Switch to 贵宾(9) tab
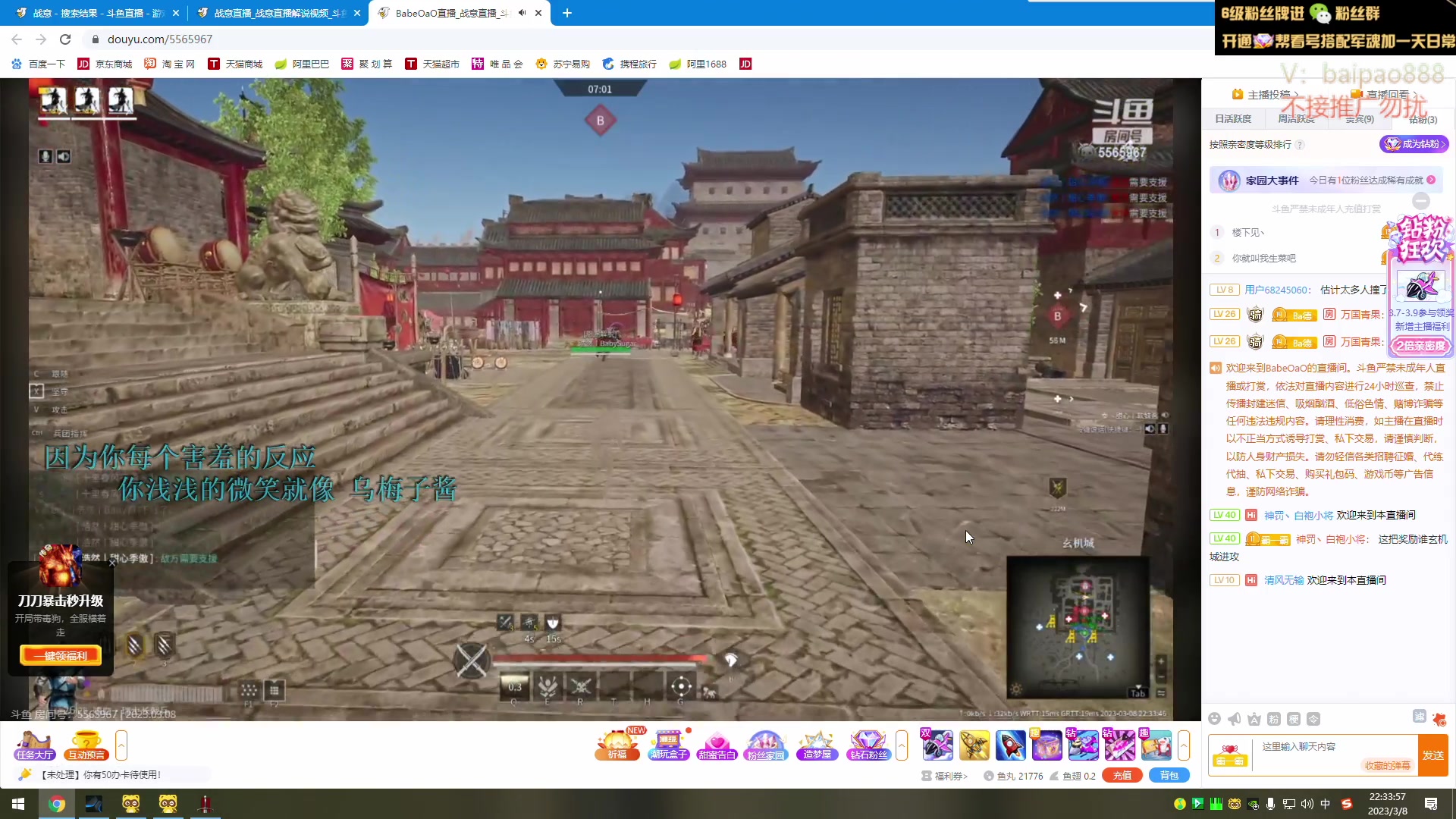The height and width of the screenshot is (819, 1456). (1360, 119)
